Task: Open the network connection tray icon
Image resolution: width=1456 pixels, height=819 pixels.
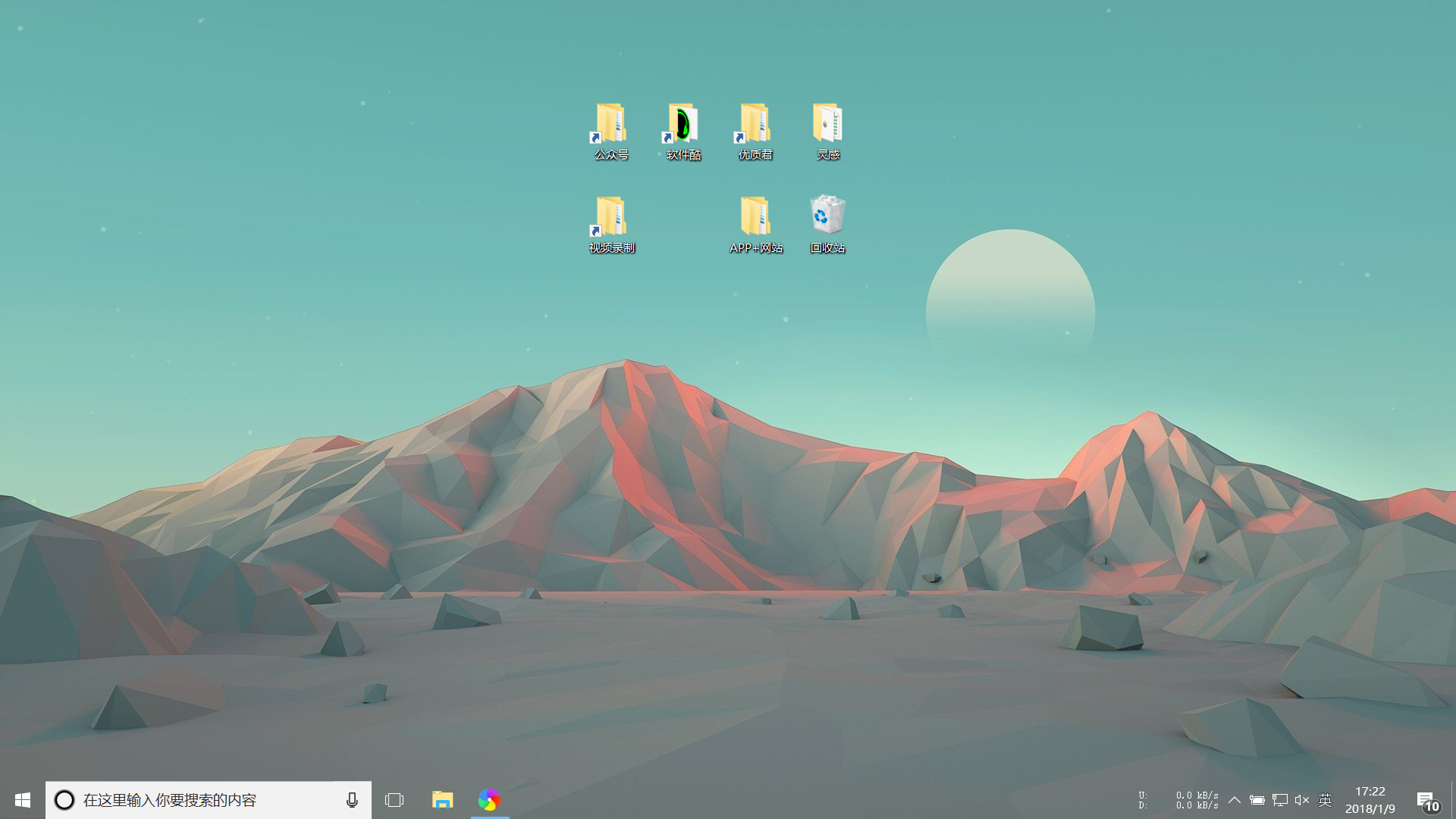Action: point(1280,800)
